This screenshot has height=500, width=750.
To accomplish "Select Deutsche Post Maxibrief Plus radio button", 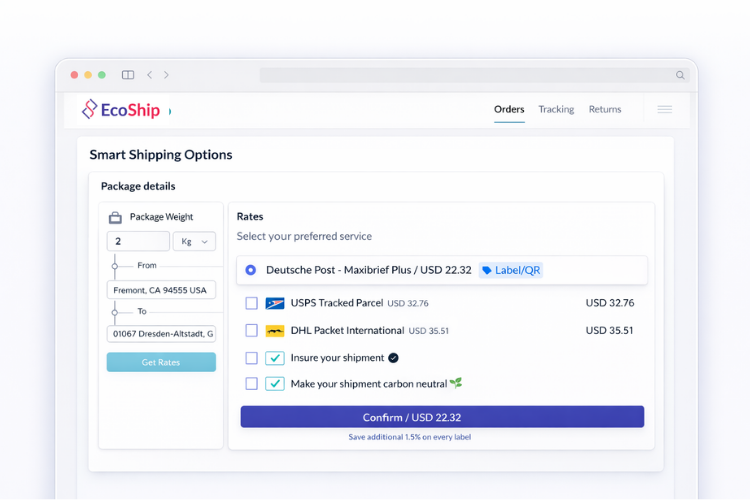I will (x=251, y=270).
